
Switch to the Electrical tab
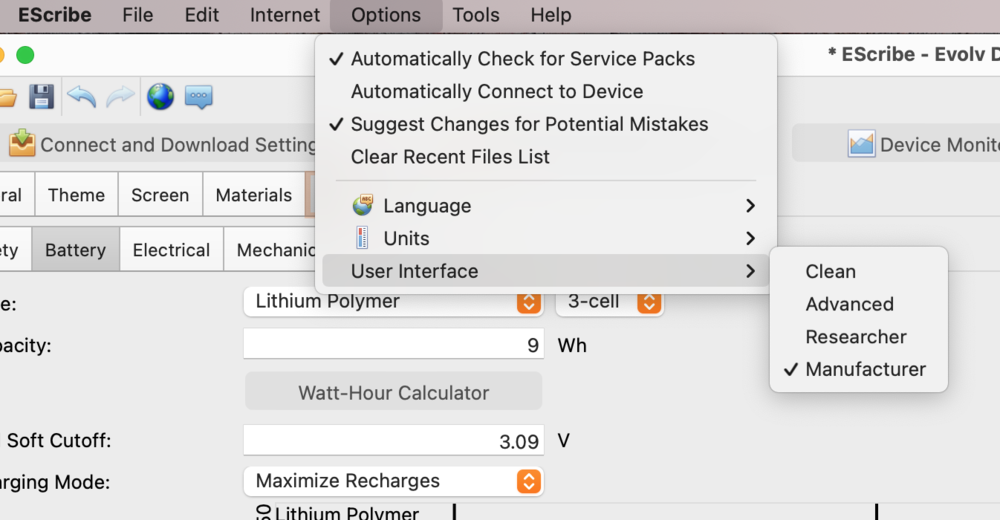coord(171,250)
